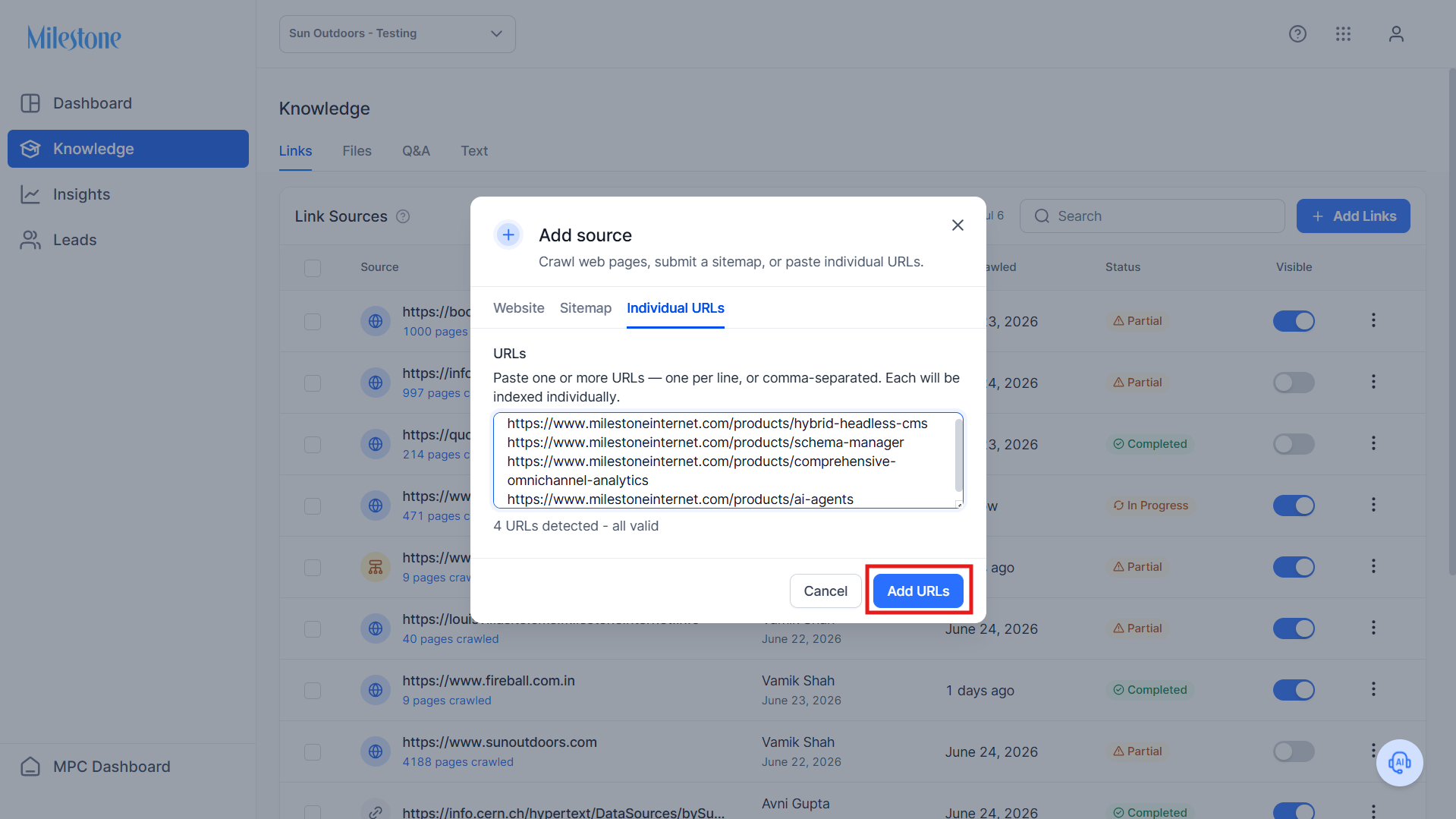The width and height of the screenshot is (1456, 819).
Task: Open the apps grid icon
Action: [1343, 34]
